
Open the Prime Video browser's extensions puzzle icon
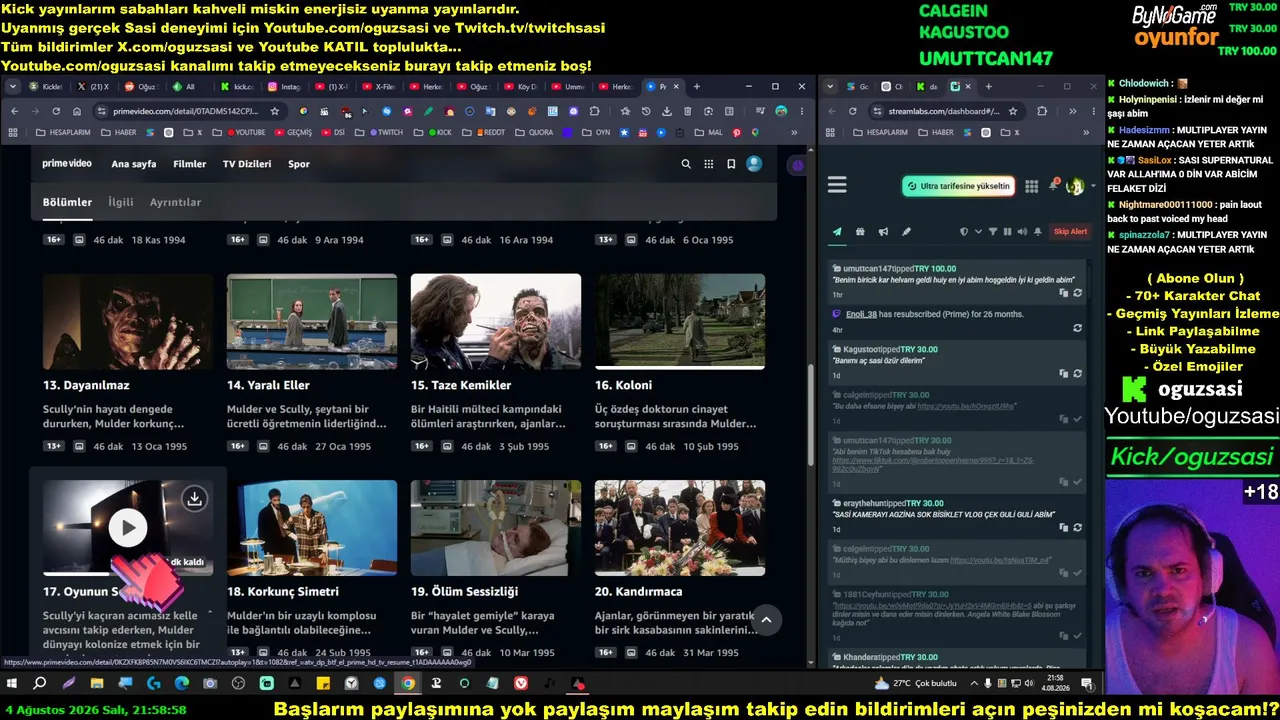point(595,111)
